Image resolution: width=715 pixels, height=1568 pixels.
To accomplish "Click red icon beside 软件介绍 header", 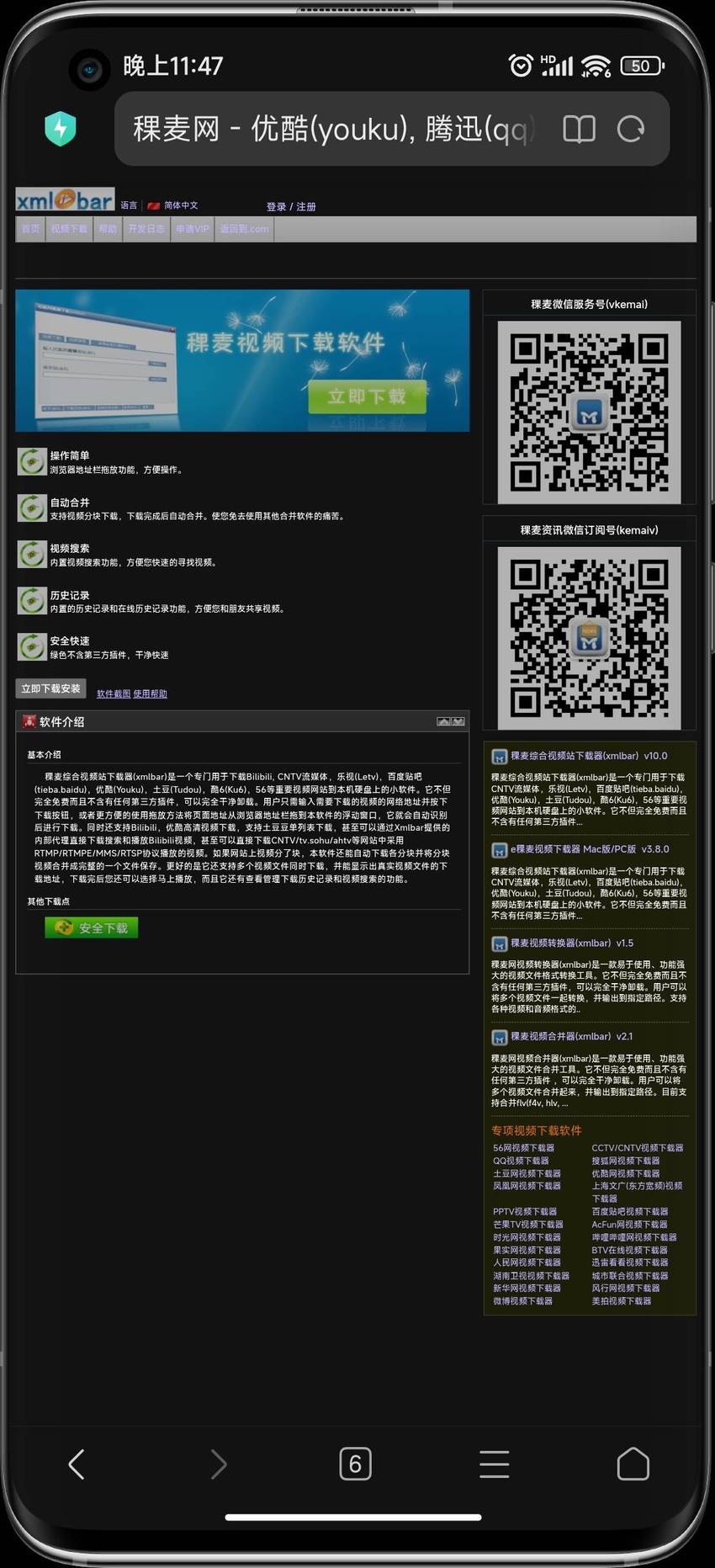I will click(x=29, y=721).
